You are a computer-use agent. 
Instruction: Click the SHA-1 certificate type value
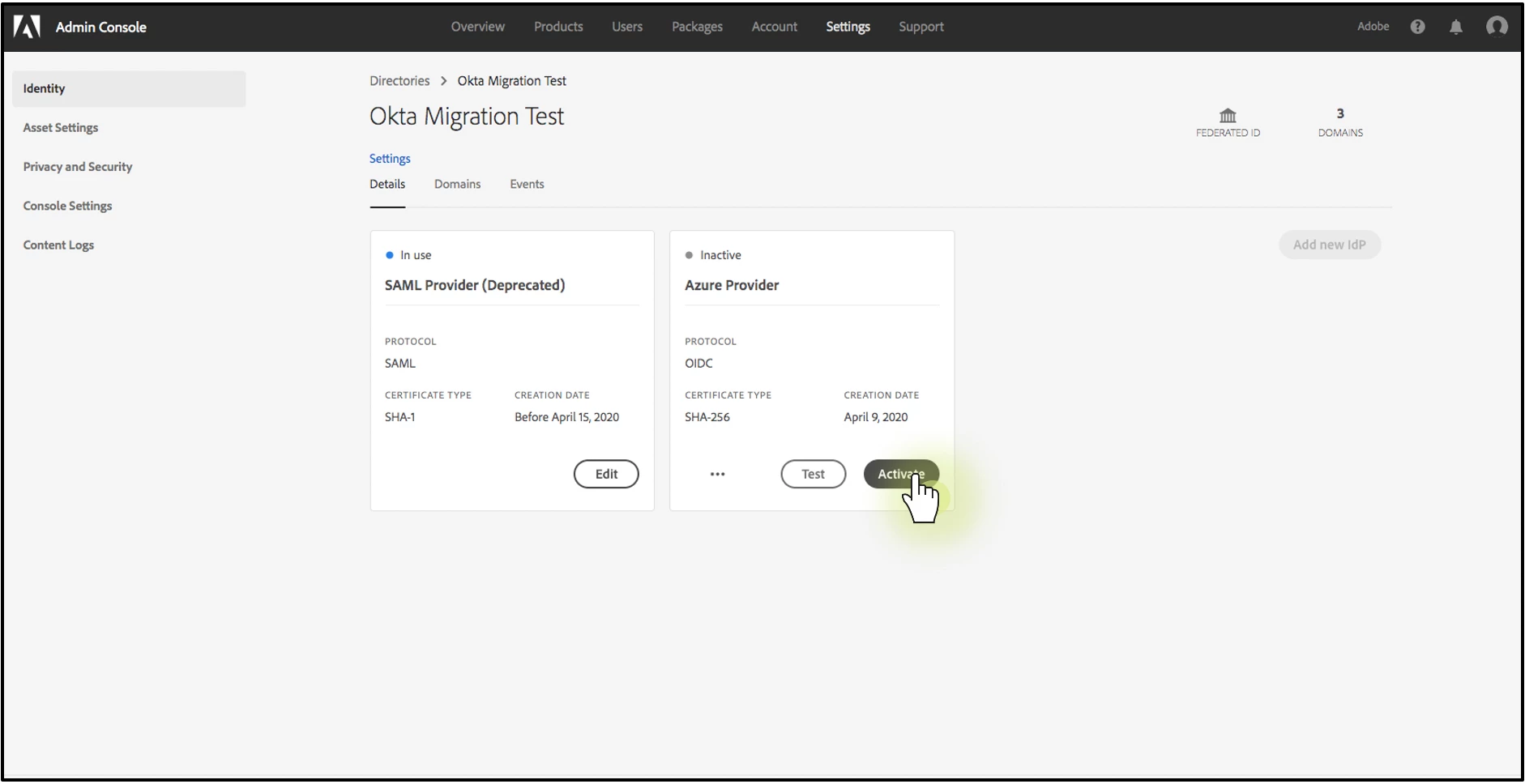click(x=399, y=418)
